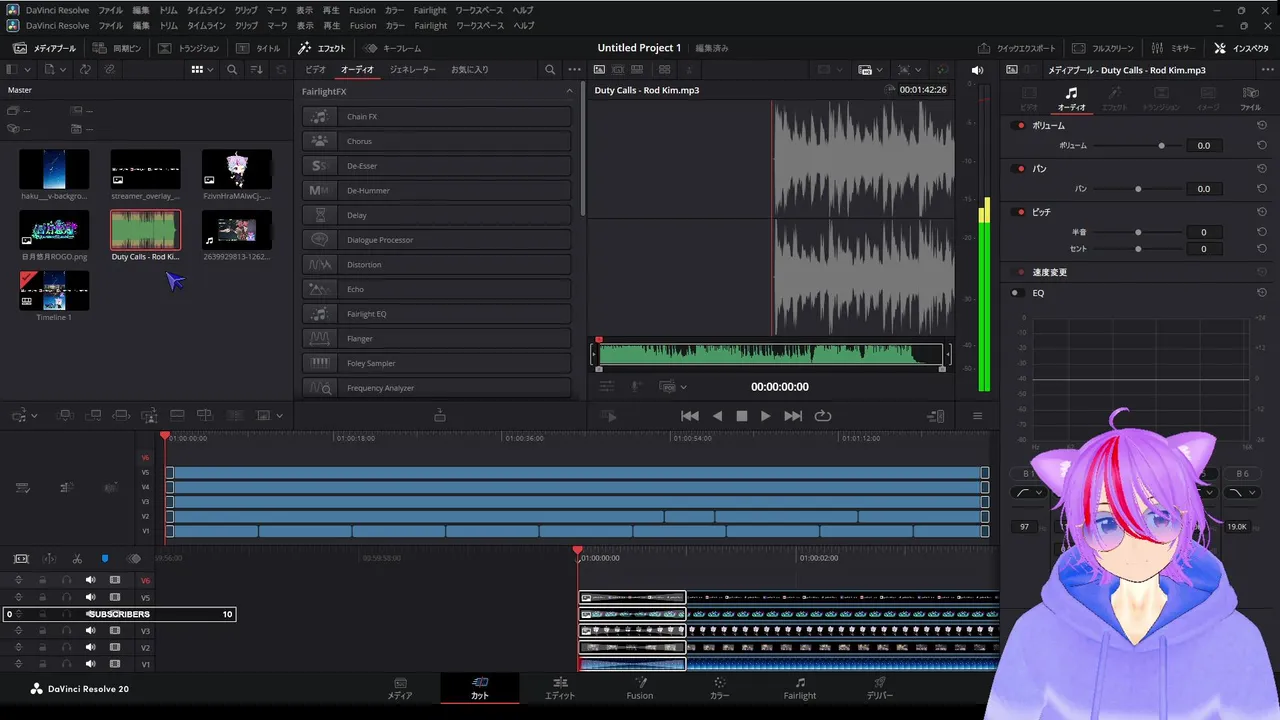1280x720 pixels.
Task: Select the Duty Calls audio clip thumbnail
Action: [145, 230]
